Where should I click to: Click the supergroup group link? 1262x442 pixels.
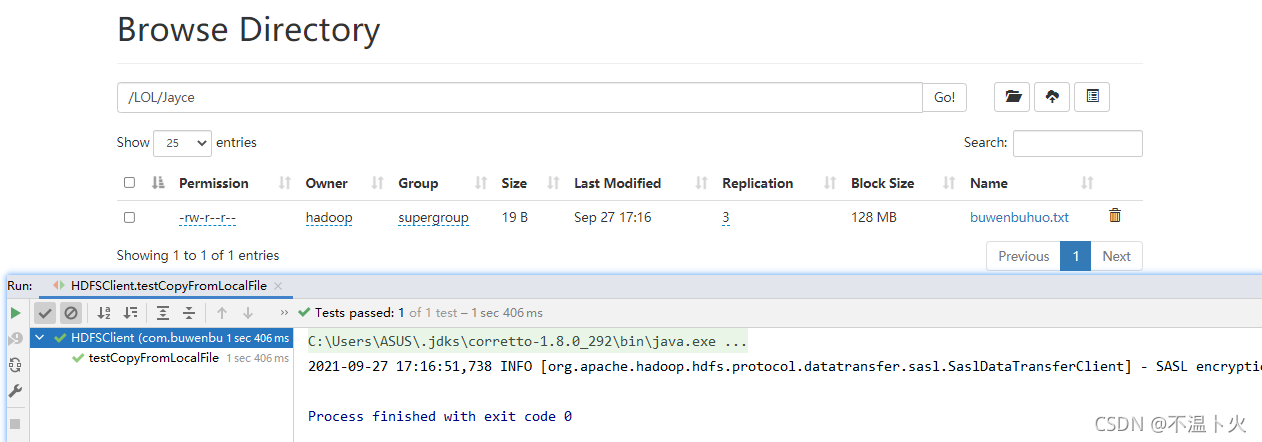pyautogui.click(x=433, y=217)
